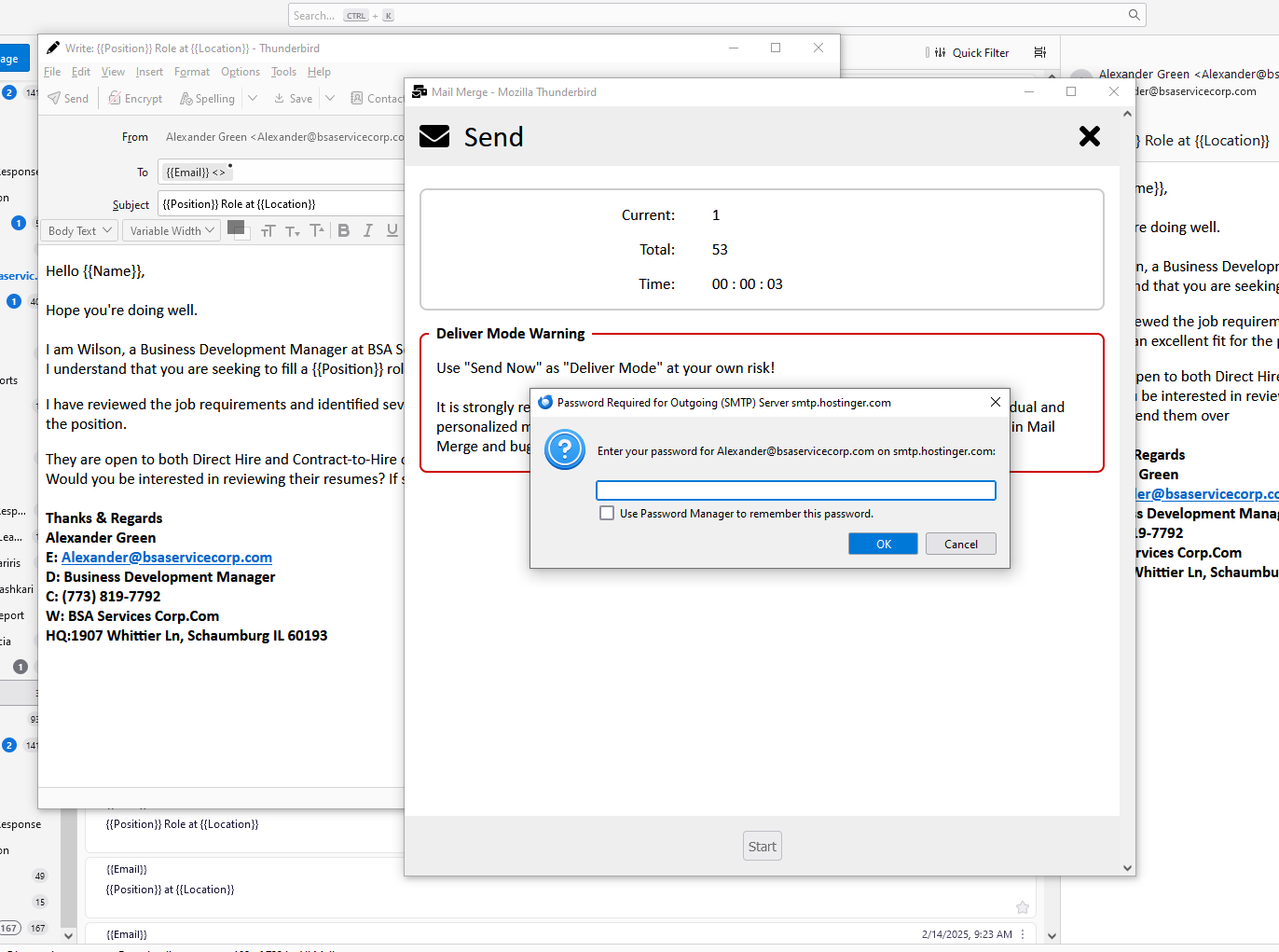Viewport: 1279px width, 952px height.
Task: Click Cancel in the password dialog
Action: point(960,545)
